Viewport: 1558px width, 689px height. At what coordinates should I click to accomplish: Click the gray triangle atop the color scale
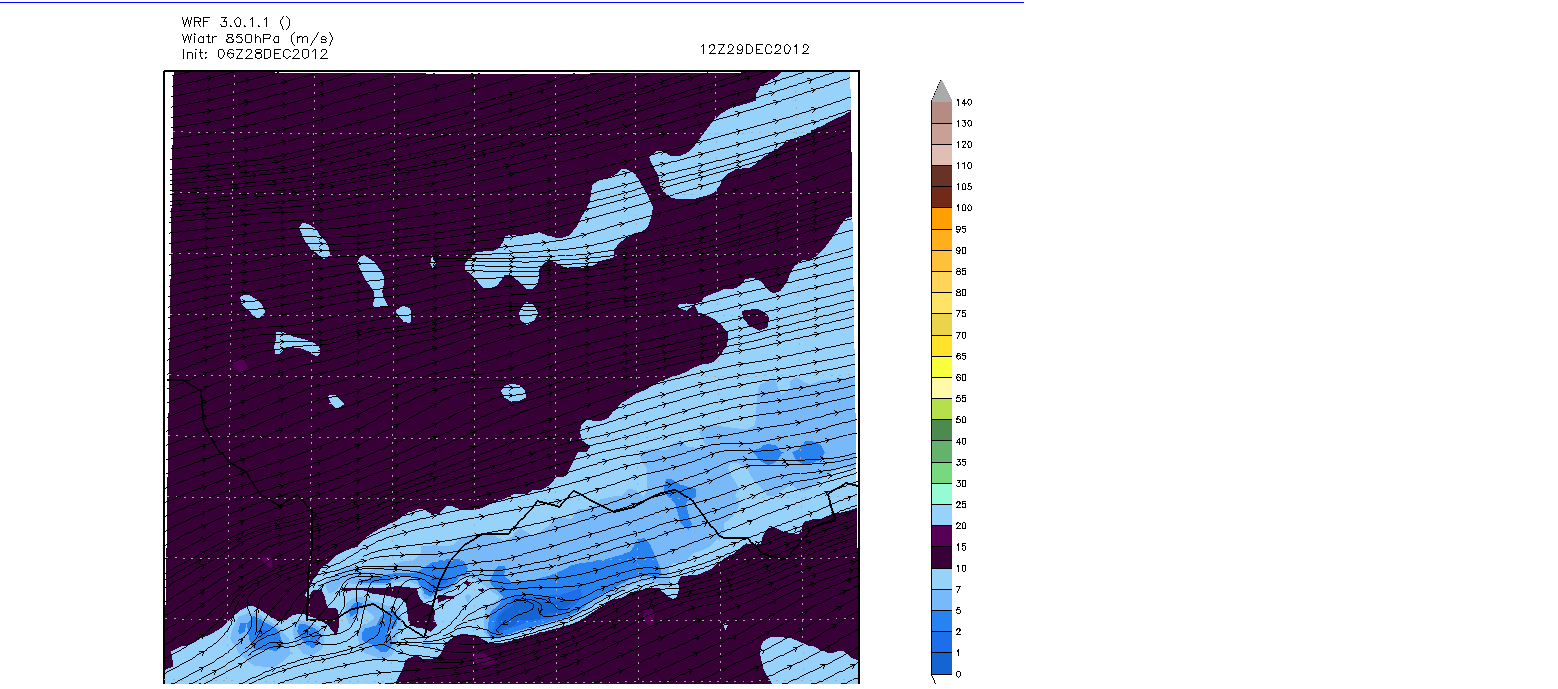941,91
